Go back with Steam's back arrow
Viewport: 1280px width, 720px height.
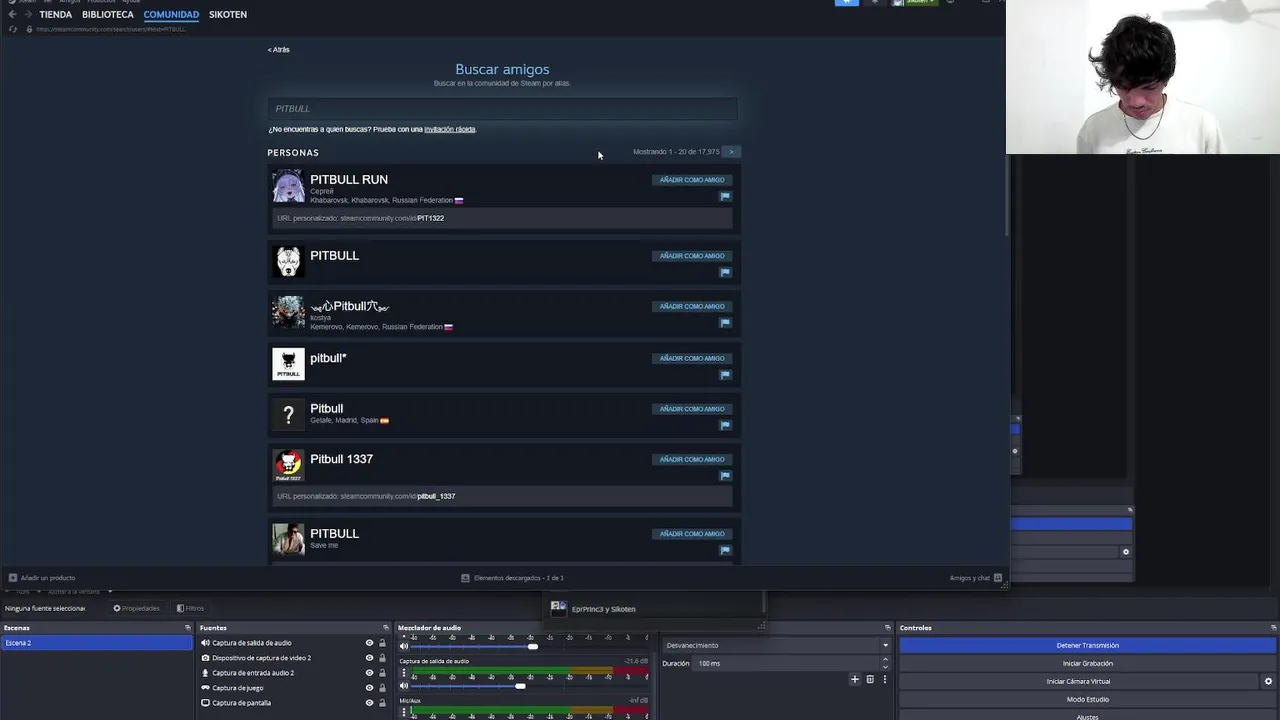pyautogui.click(x=12, y=14)
